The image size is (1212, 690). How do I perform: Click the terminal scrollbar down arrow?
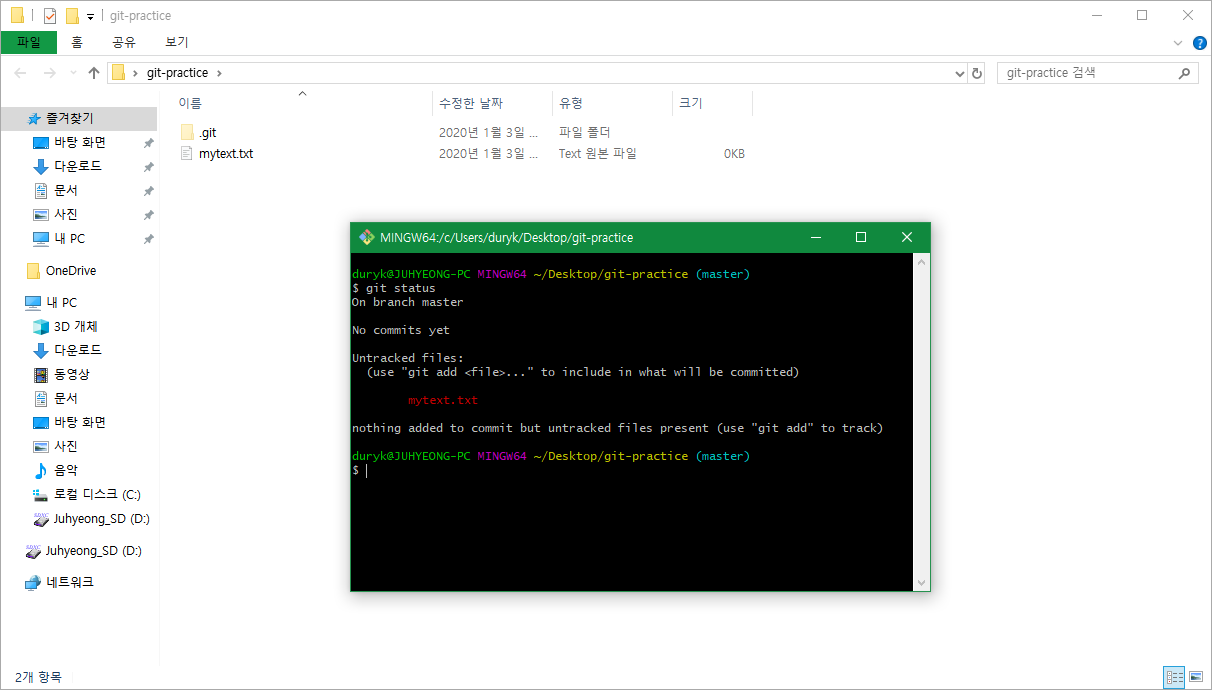point(922,582)
